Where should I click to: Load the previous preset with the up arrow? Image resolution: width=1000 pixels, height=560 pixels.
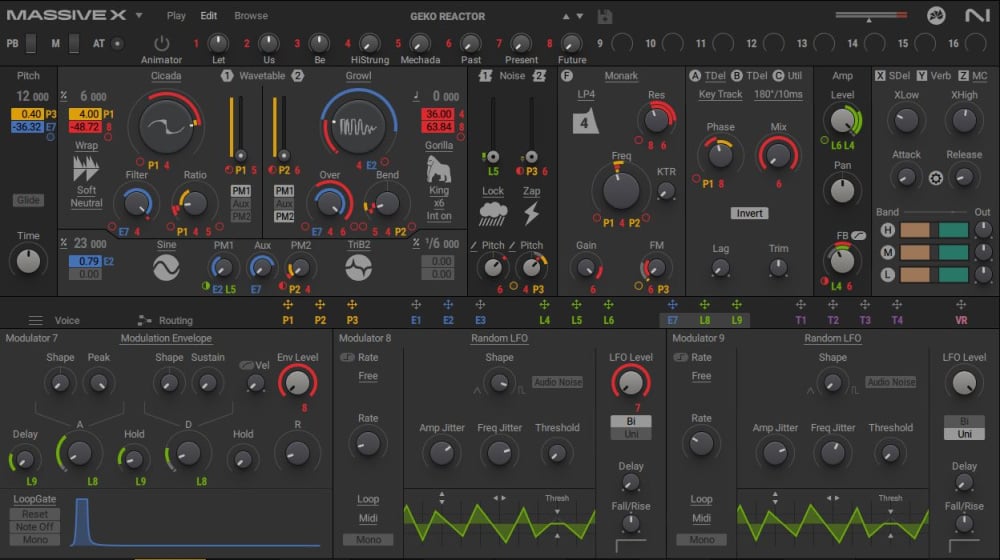(566, 17)
